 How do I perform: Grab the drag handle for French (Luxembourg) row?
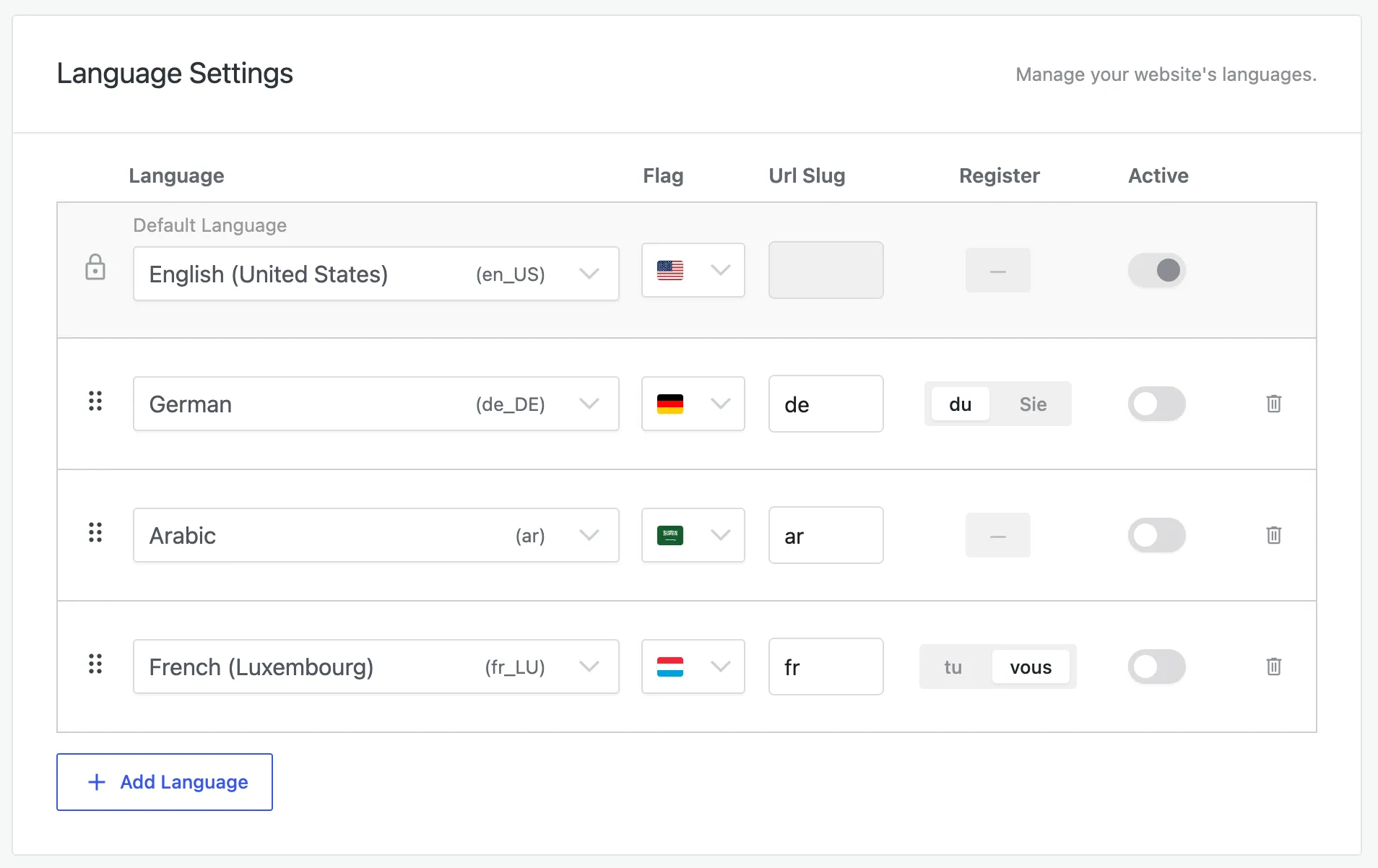coord(95,664)
